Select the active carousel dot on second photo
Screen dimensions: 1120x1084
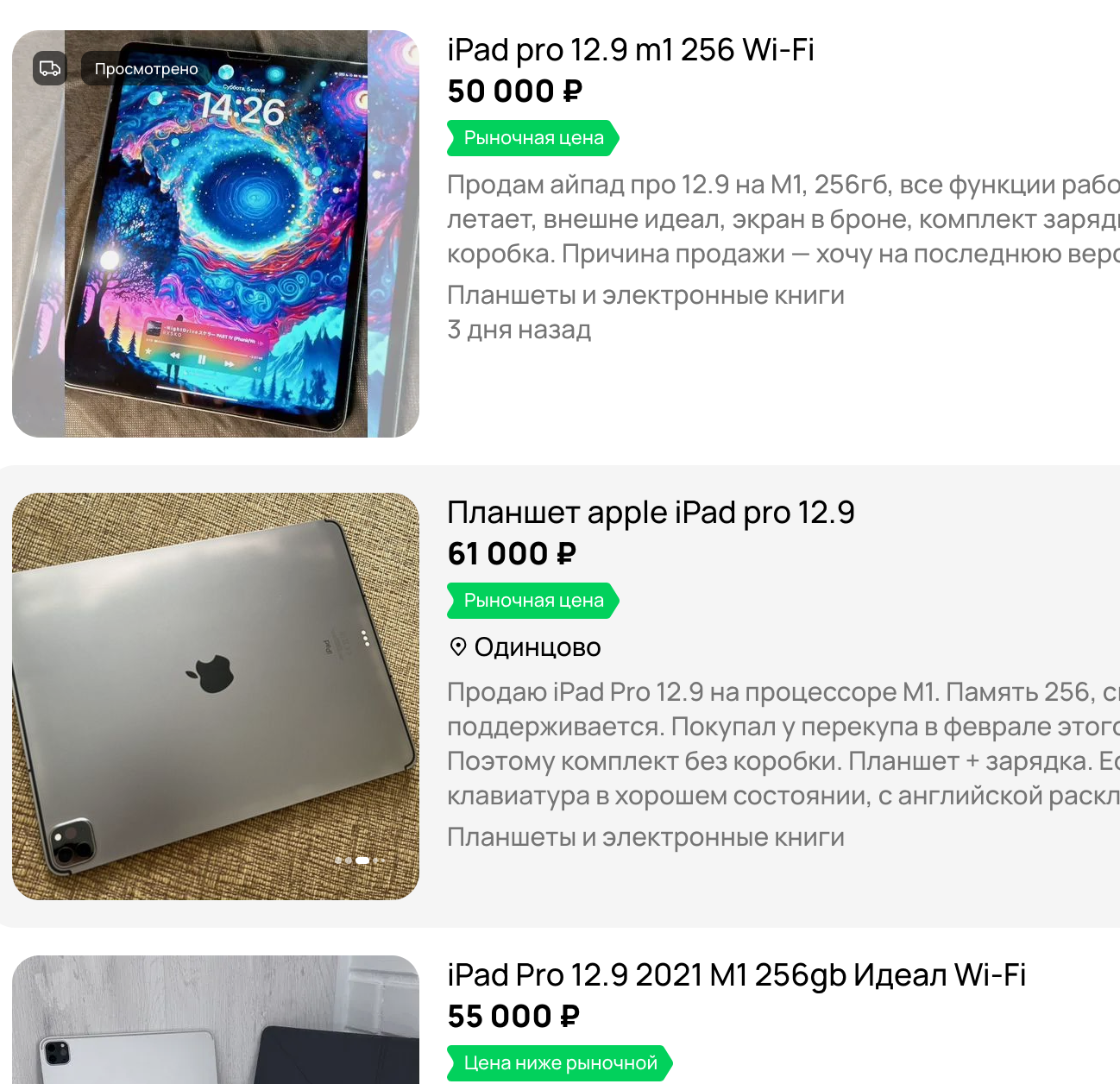coord(362,860)
